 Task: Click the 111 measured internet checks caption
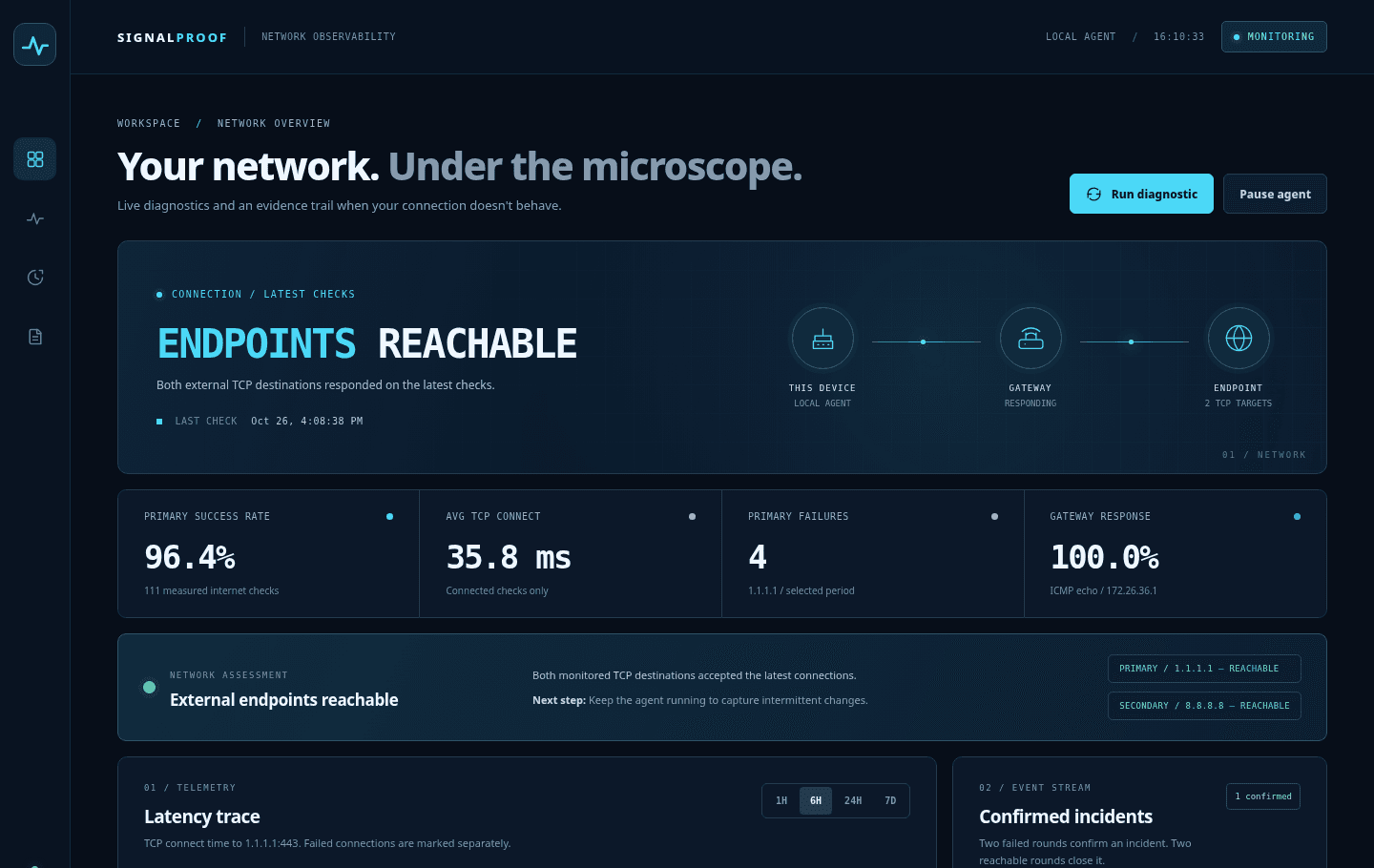pos(212,591)
